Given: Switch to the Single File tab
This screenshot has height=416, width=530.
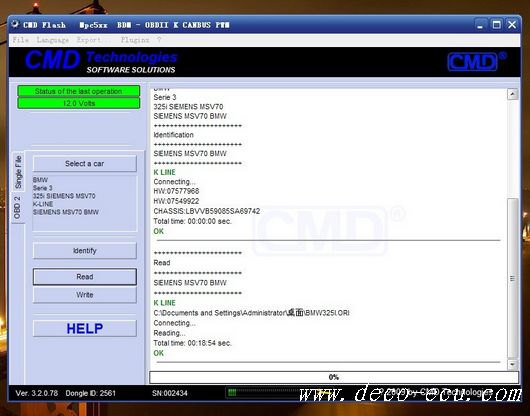Looking at the screenshot, I should click(x=18, y=172).
